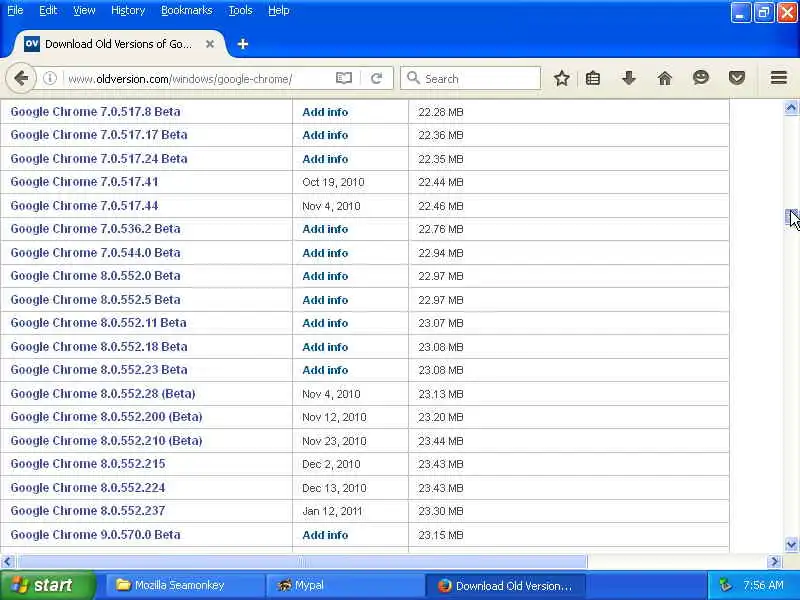Select the Download Old Version taskbar button
The image size is (800, 600).
point(506,585)
